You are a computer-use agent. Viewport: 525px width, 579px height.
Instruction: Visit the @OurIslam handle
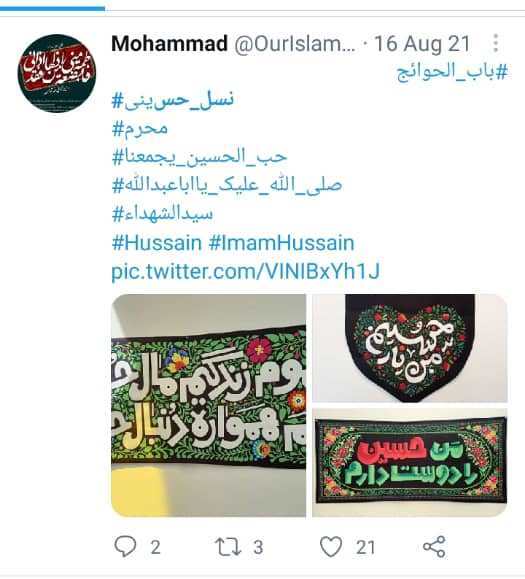295,44
